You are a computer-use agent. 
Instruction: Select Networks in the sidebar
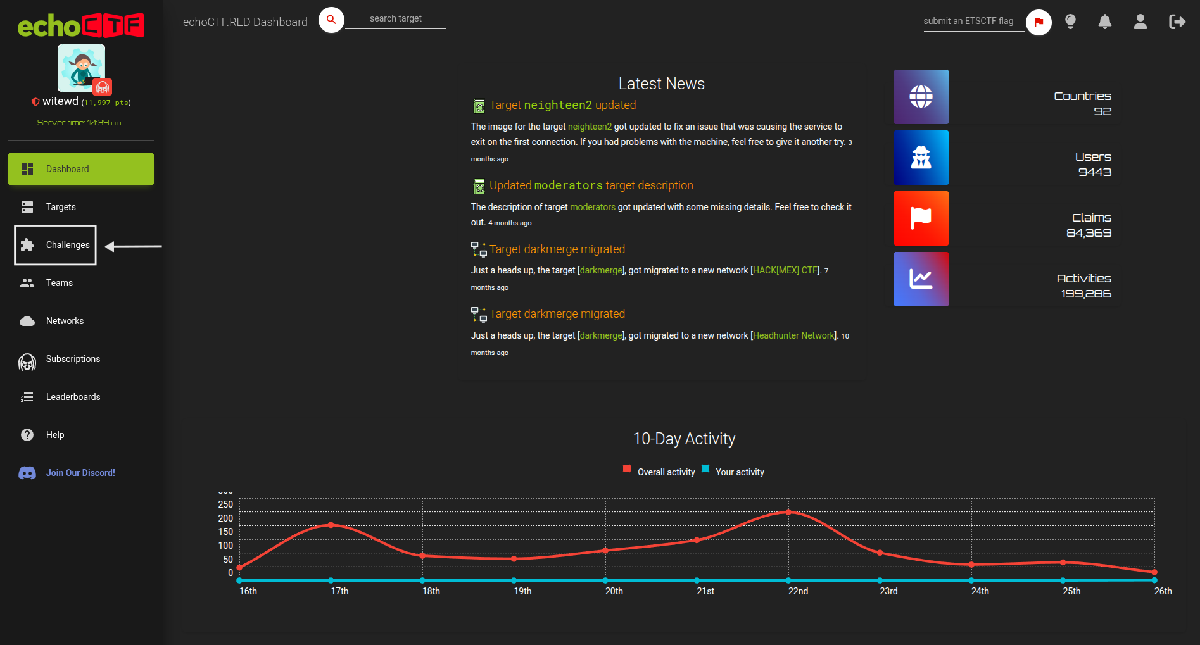[64, 321]
